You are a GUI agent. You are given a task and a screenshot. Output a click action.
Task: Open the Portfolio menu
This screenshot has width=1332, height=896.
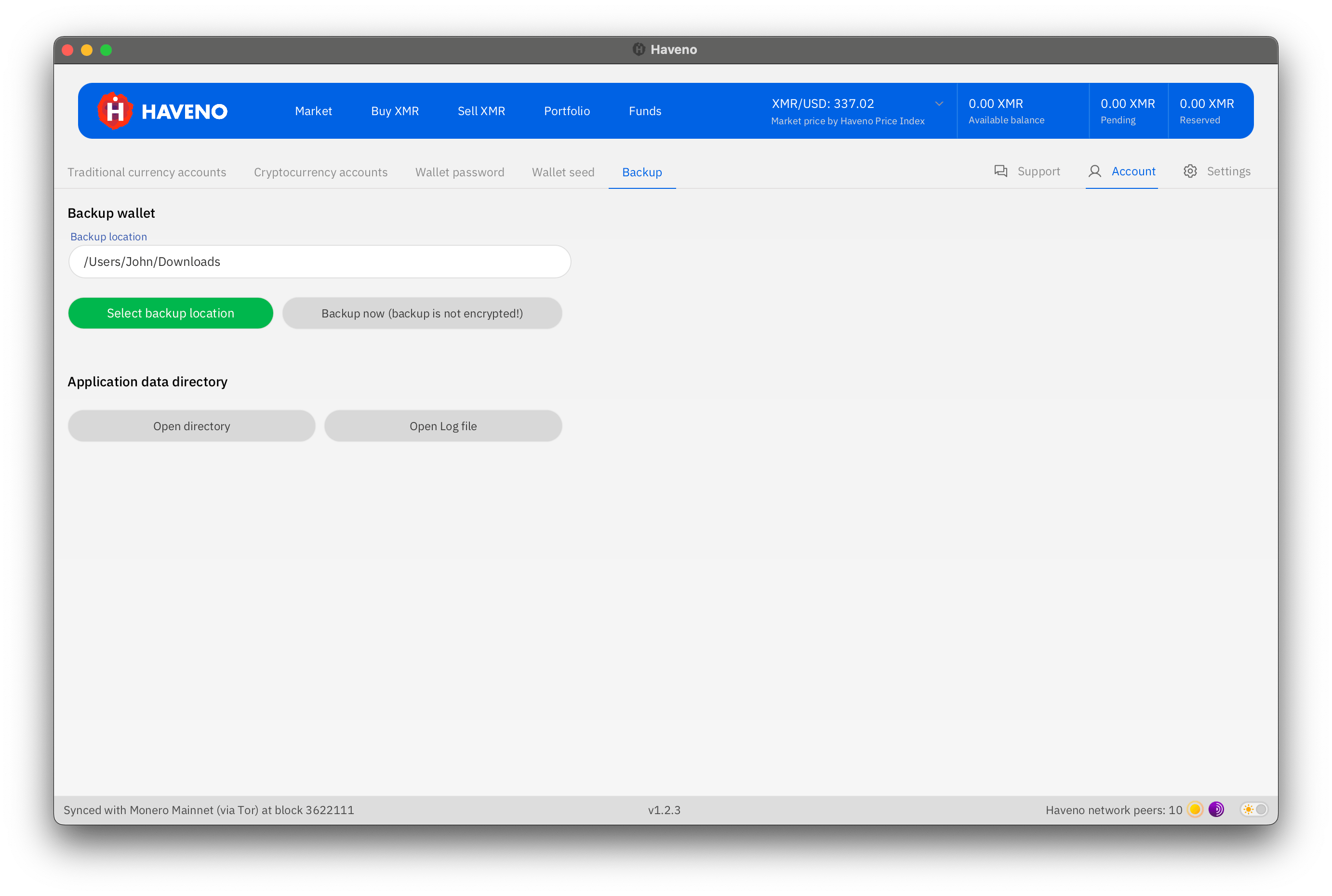click(567, 111)
